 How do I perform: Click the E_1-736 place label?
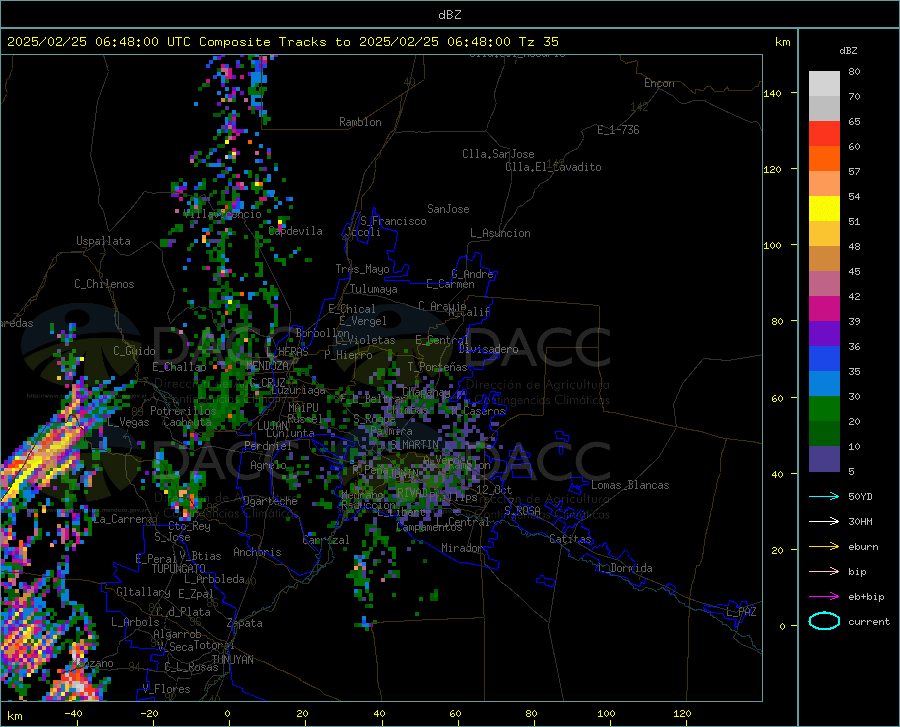tap(618, 130)
